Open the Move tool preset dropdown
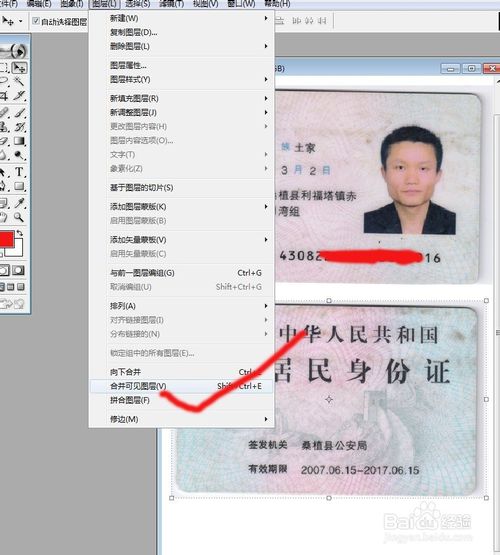 [x=21, y=21]
